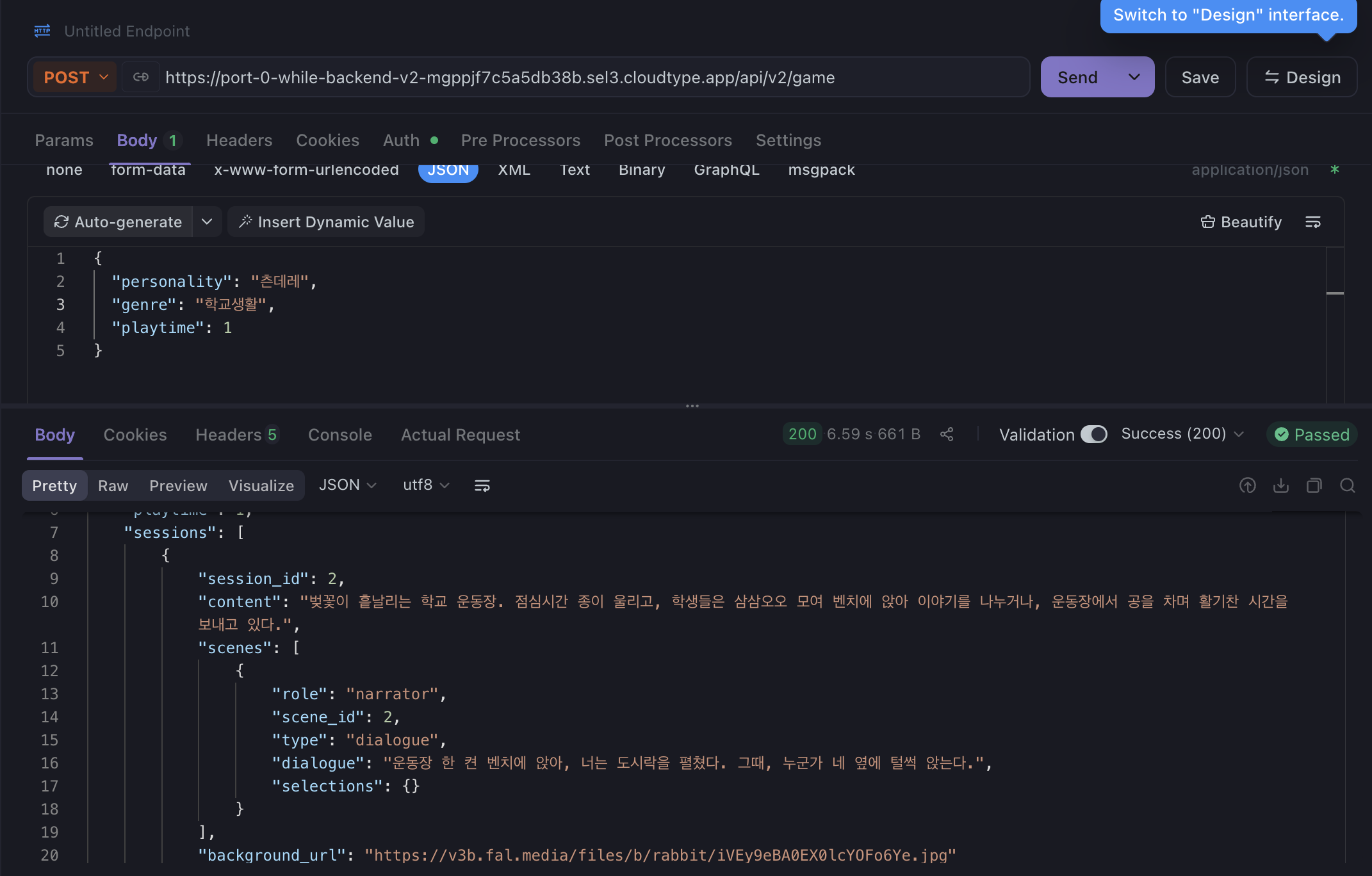Image resolution: width=1372 pixels, height=876 pixels.
Task: Click the link icon beside the URL
Action: [x=141, y=77]
